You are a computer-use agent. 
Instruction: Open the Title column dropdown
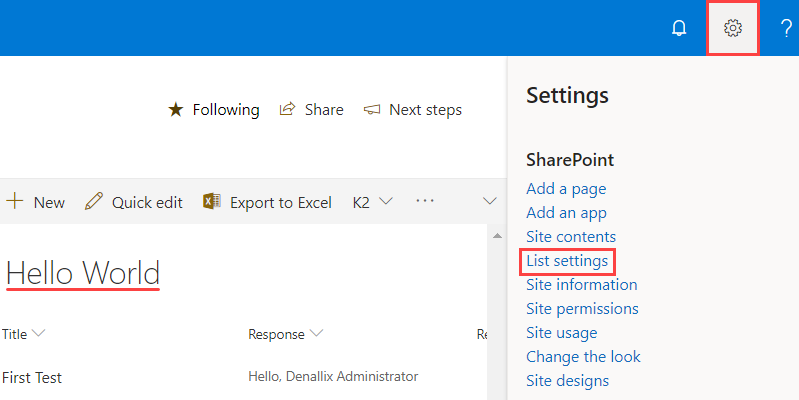[x=39, y=334]
